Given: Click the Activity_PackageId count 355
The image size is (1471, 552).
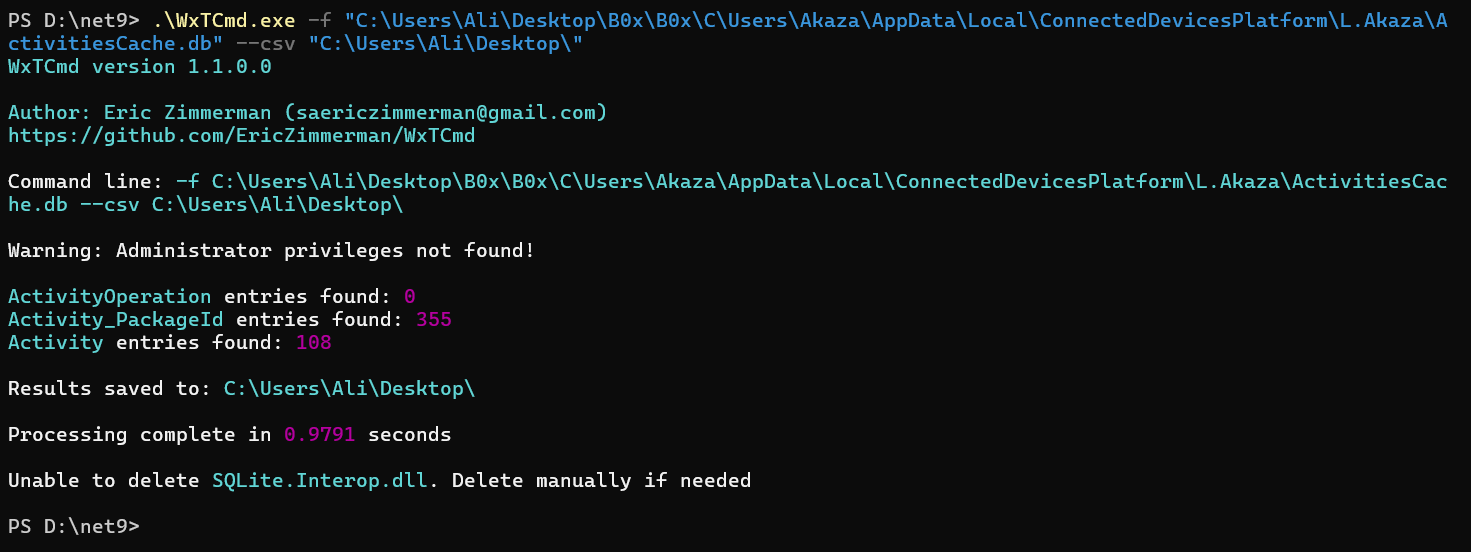Looking at the screenshot, I should click(433, 319).
